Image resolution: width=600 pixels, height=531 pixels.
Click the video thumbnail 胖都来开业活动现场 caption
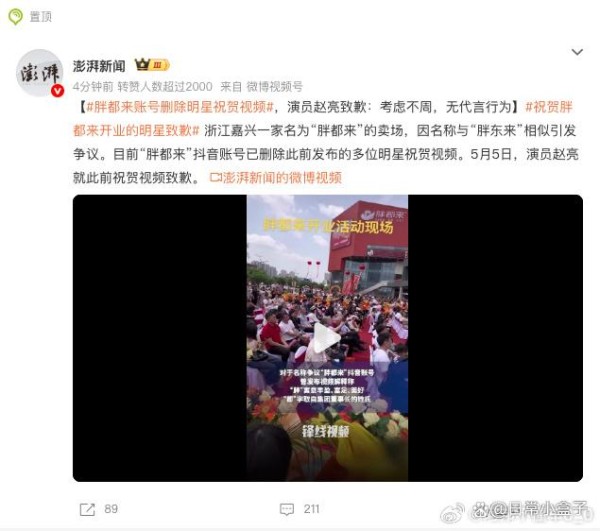click(328, 226)
